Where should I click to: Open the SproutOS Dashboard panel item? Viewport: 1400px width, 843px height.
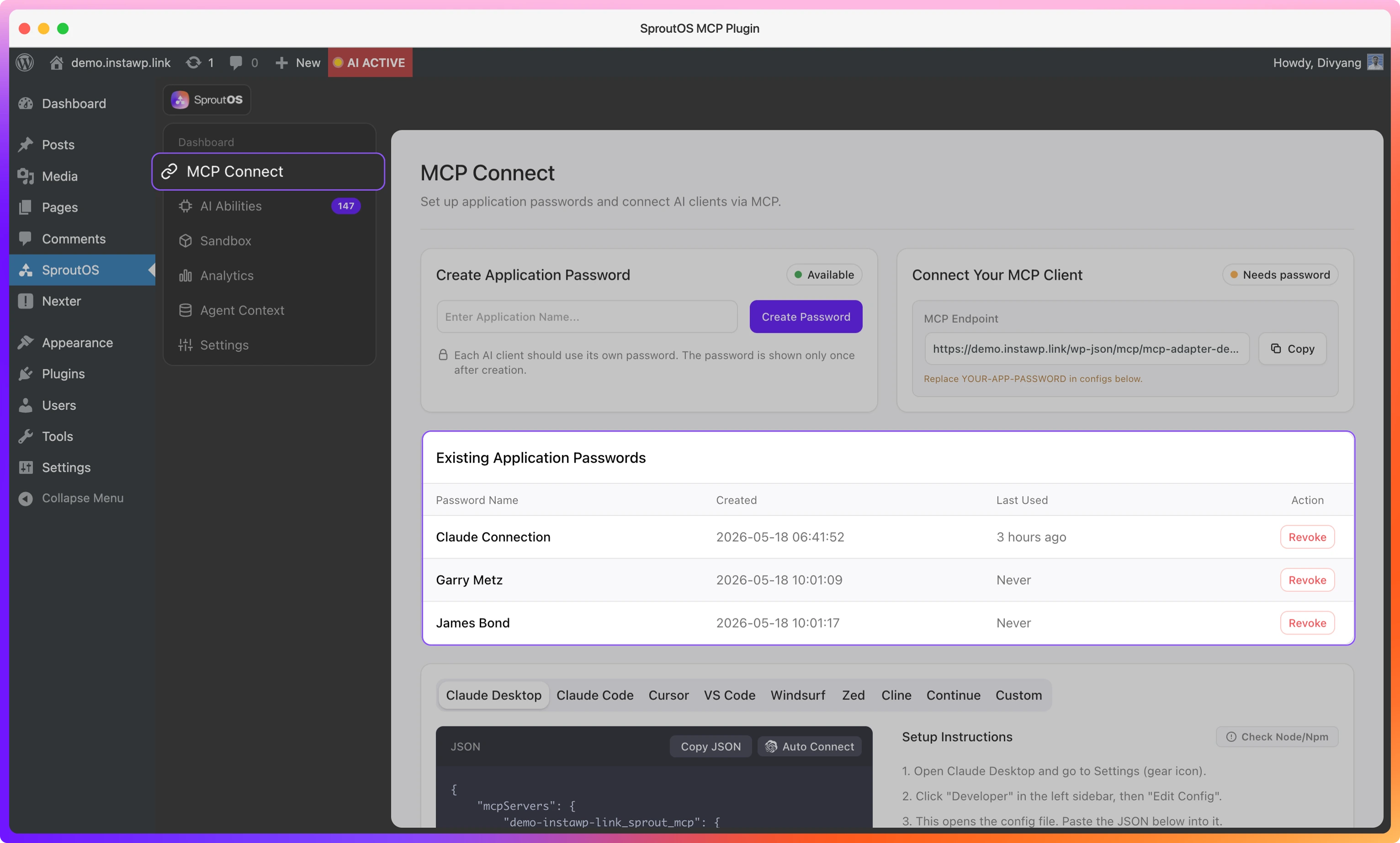pos(206,142)
